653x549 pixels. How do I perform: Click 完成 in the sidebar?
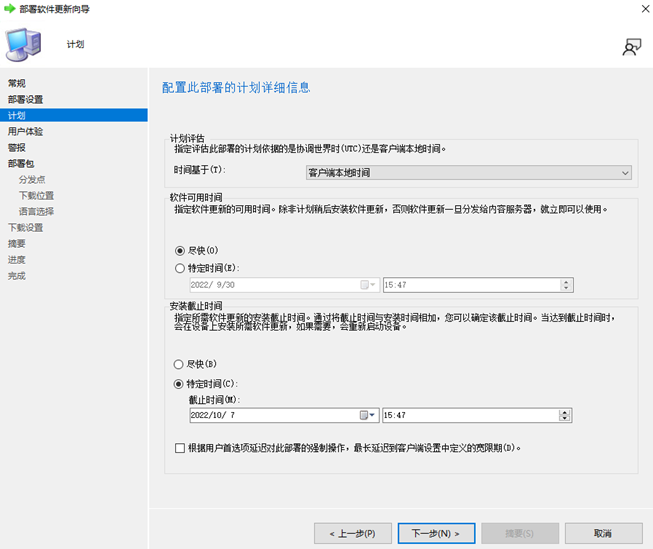pyautogui.click(x=17, y=275)
